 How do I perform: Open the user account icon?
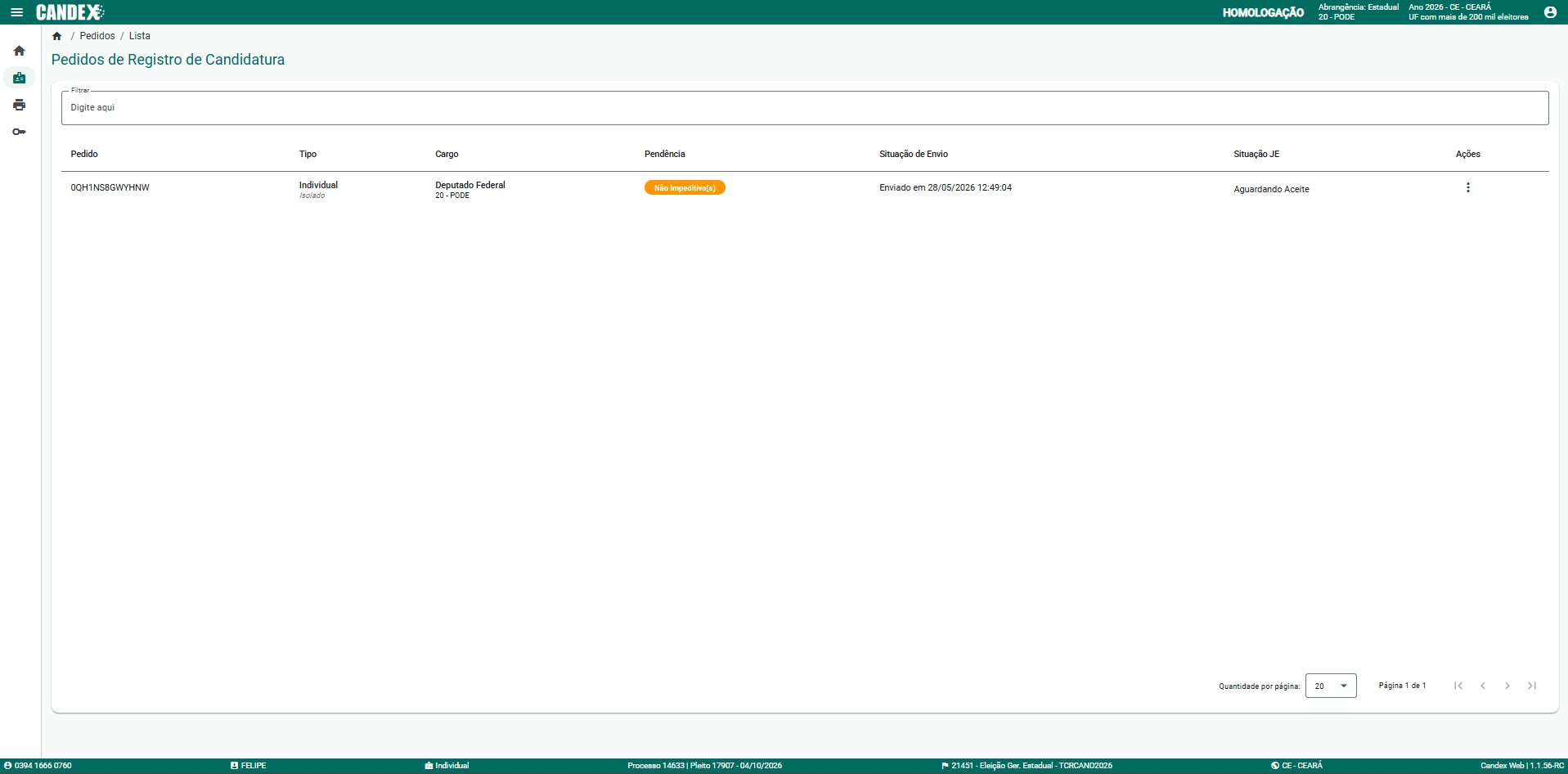[x=1550, y=12]
